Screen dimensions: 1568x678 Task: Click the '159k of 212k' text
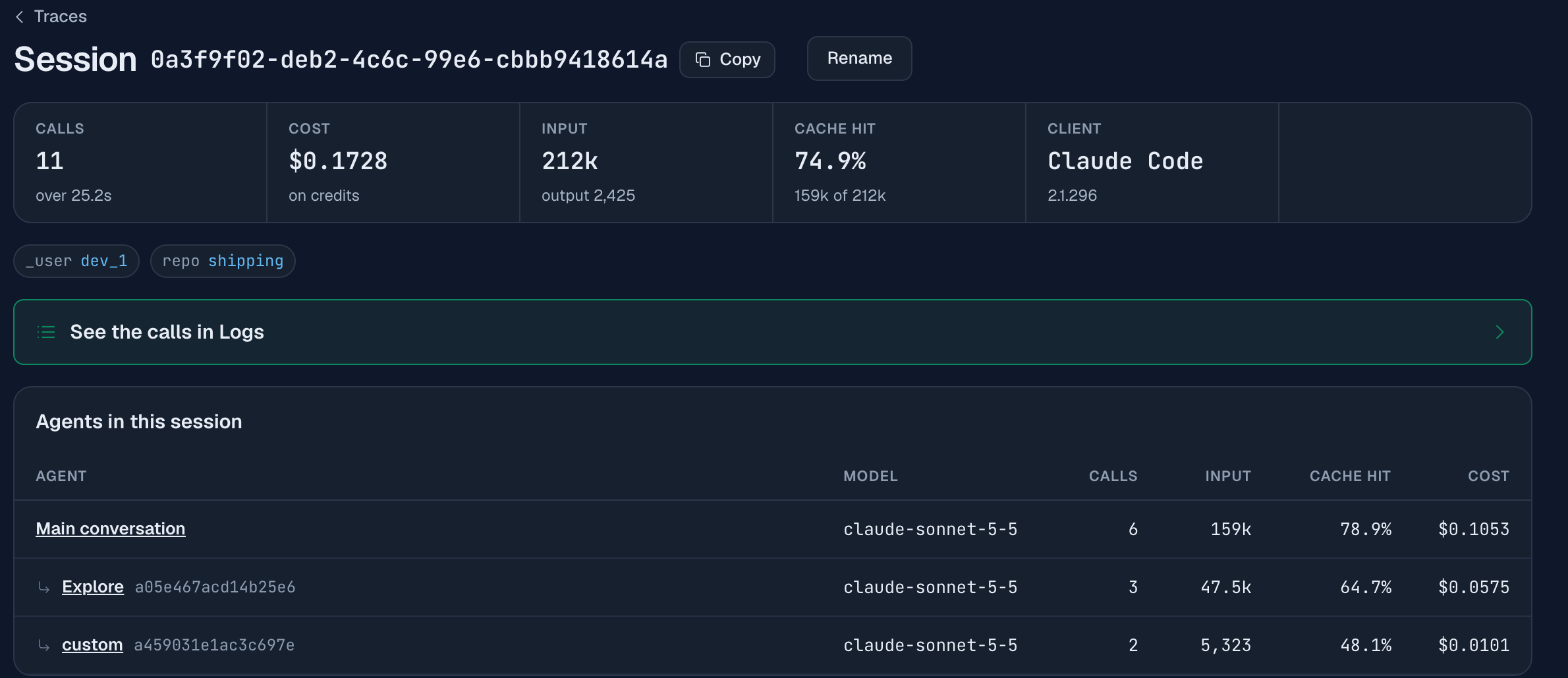(840, 196)
